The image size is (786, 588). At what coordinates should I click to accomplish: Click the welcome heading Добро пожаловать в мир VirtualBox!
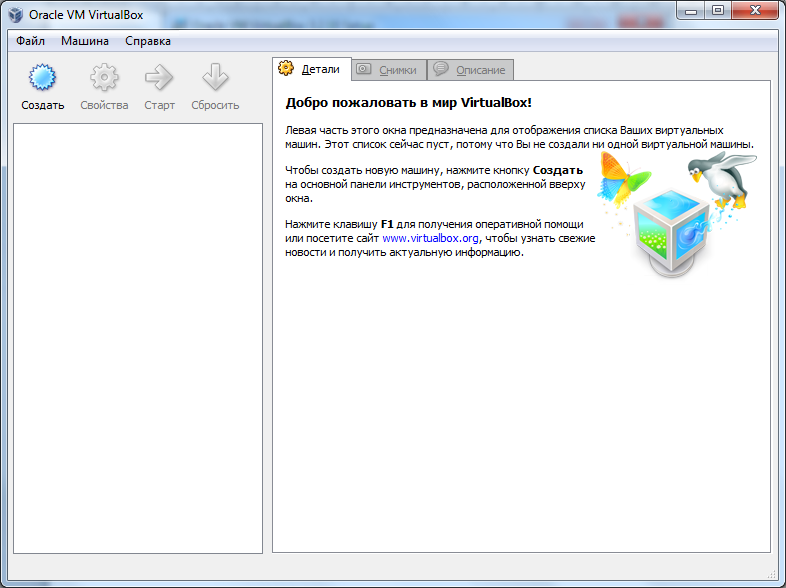click(x=408, y=103)
